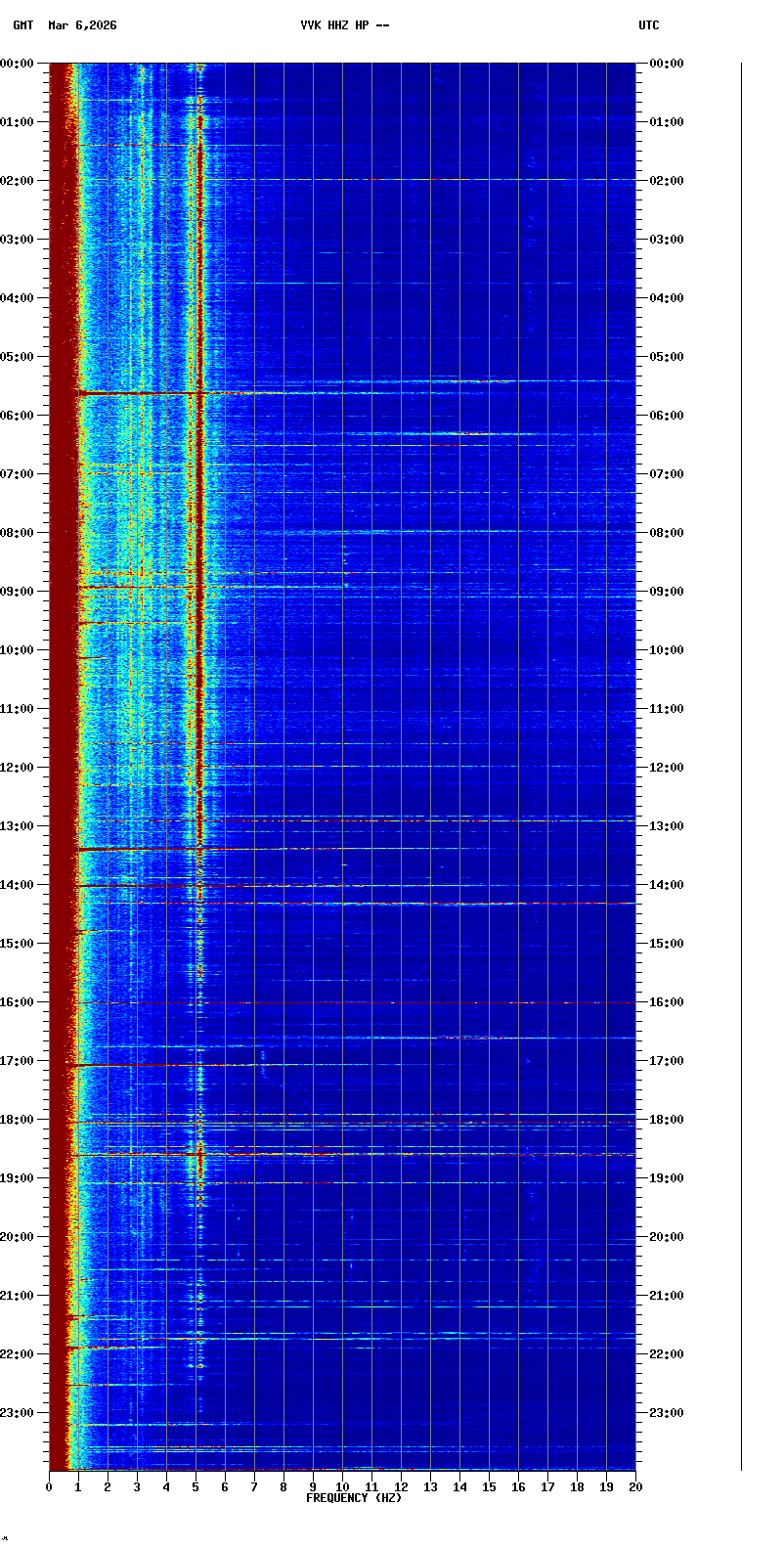784x1549 pixels.
Task: Click the red 5 Hz band at 08:00
Action: [200, 533]
